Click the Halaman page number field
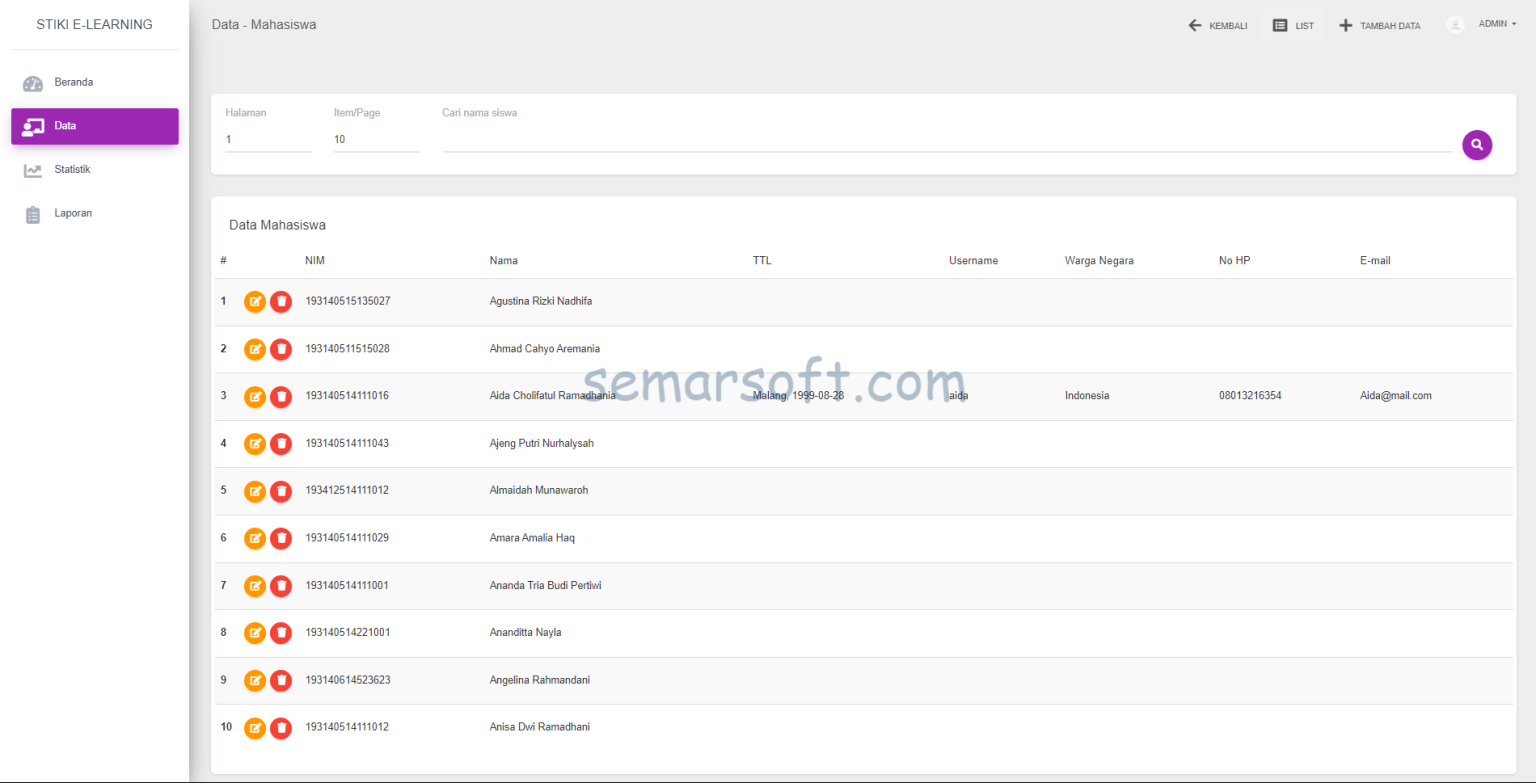This screenshot has width=1536, height=783. pyautogui.click(x=268, y=138)
